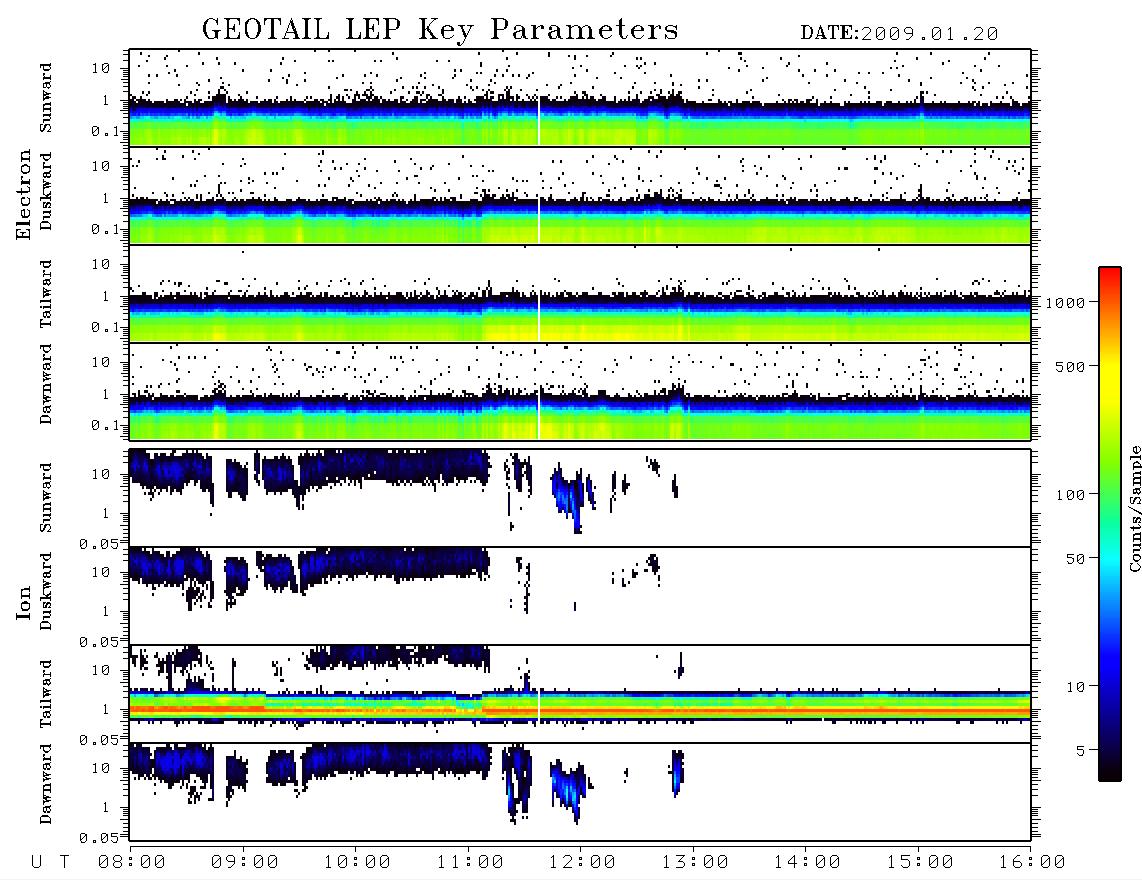Click the 09:00 time tick label
The height and width of the screenshot is (880, 1142).
pyautogui.click(x=245, y=862)
